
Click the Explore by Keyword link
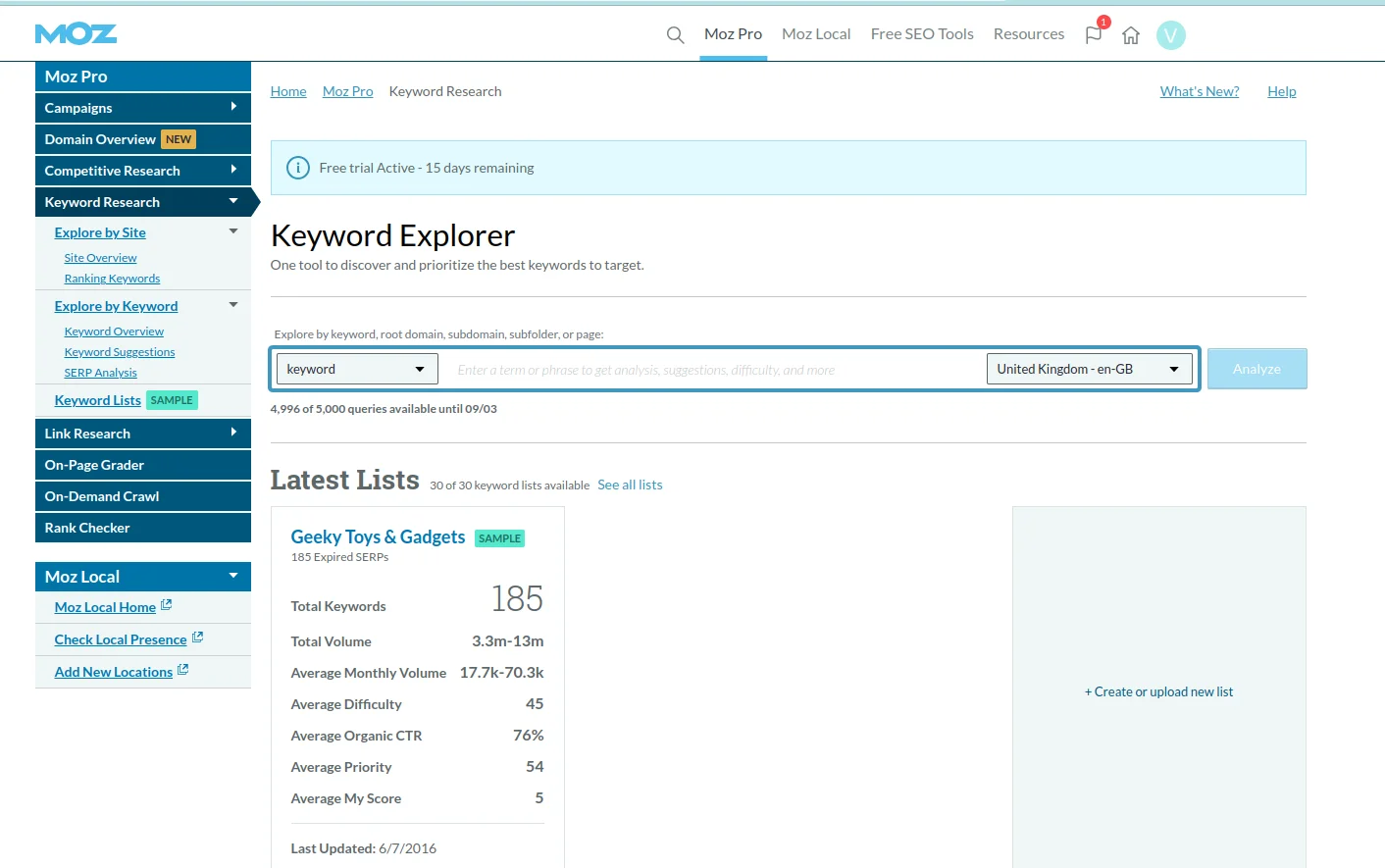pos(116,306)
